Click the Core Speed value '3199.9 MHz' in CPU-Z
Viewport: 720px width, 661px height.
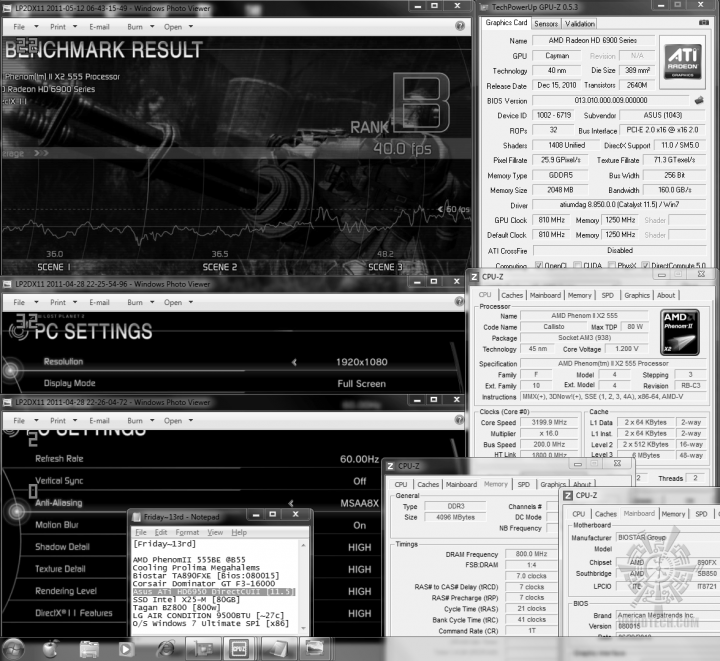coord(549,422)
